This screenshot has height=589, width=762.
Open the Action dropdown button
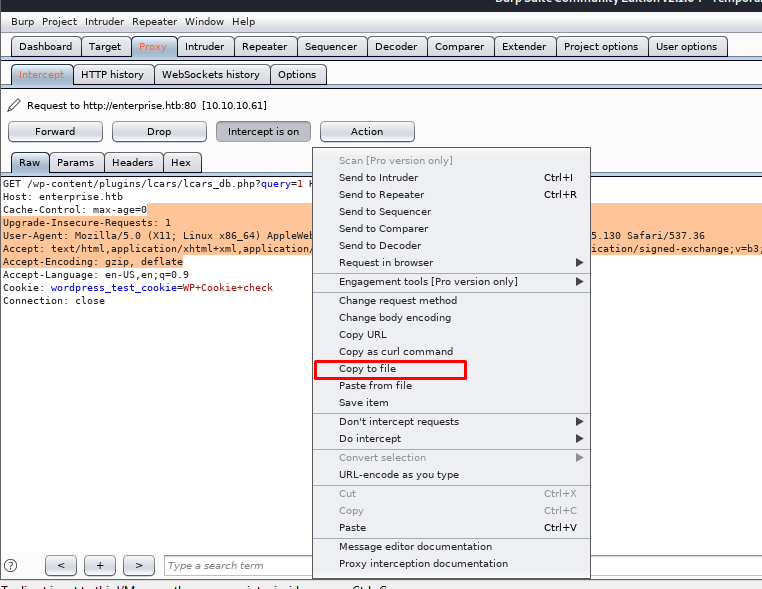[367, 132]
